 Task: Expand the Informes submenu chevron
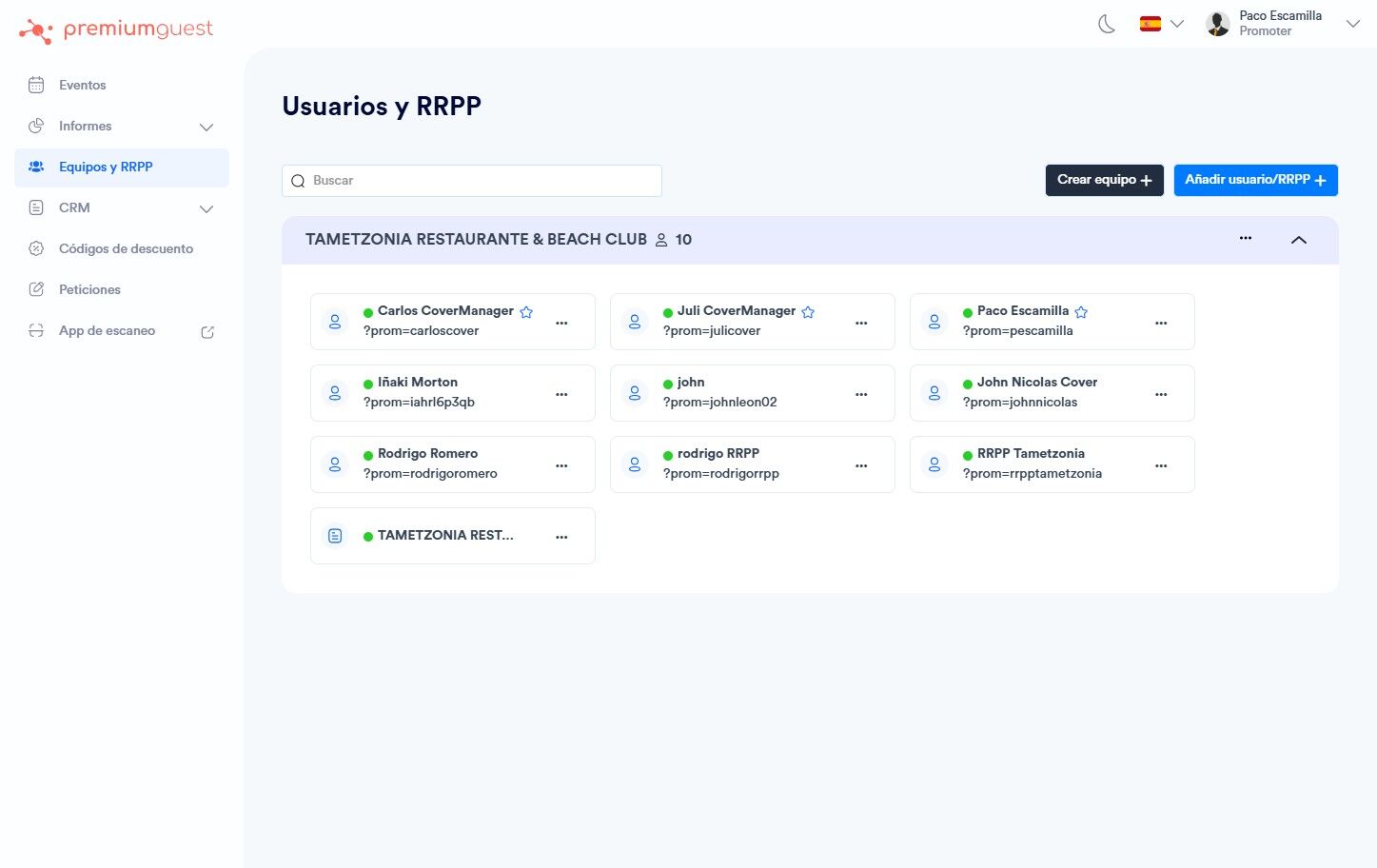(x=207, y=127)
